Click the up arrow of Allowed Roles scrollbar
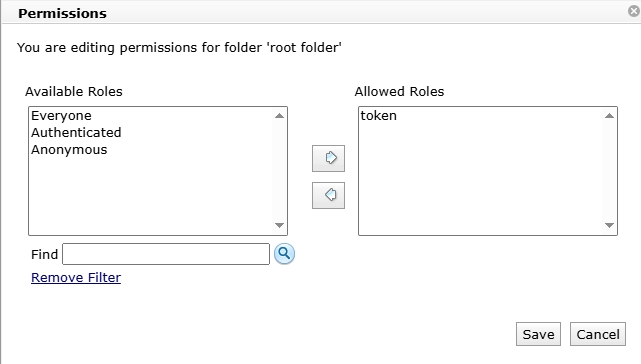The width and height of the screenshot is (641, 364). coord(610,116)
